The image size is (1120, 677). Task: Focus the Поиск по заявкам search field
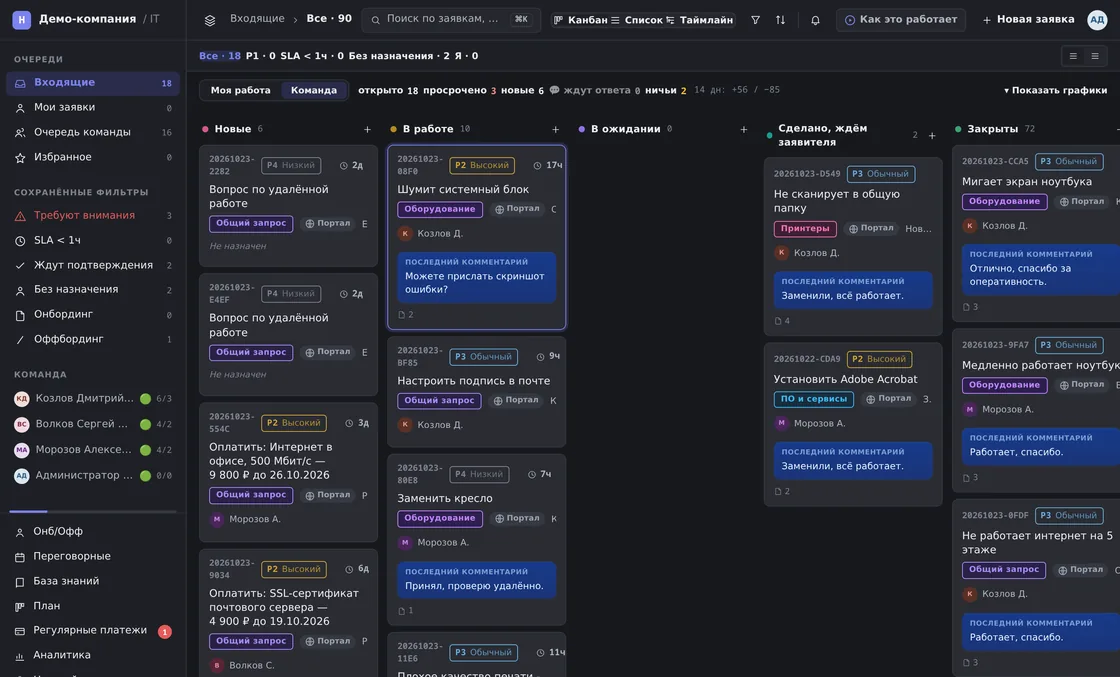pyautogui.click(x=451, y=19)
